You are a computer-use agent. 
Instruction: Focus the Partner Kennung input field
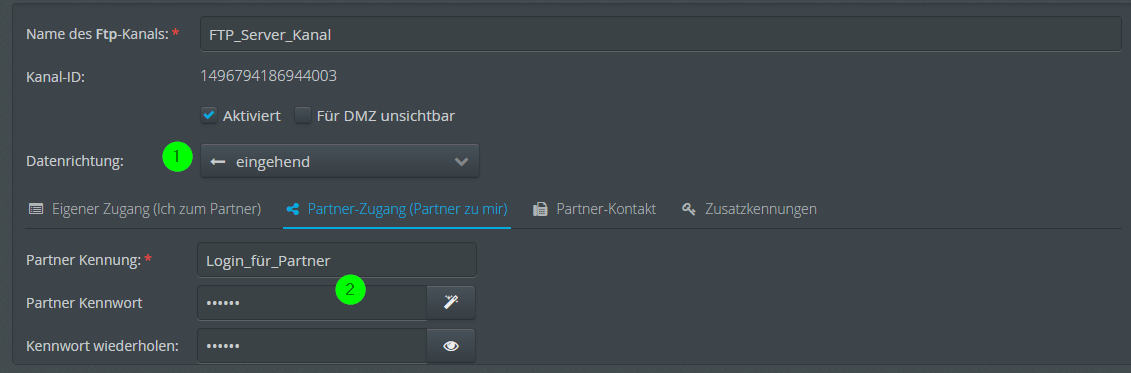click(337, 260)
